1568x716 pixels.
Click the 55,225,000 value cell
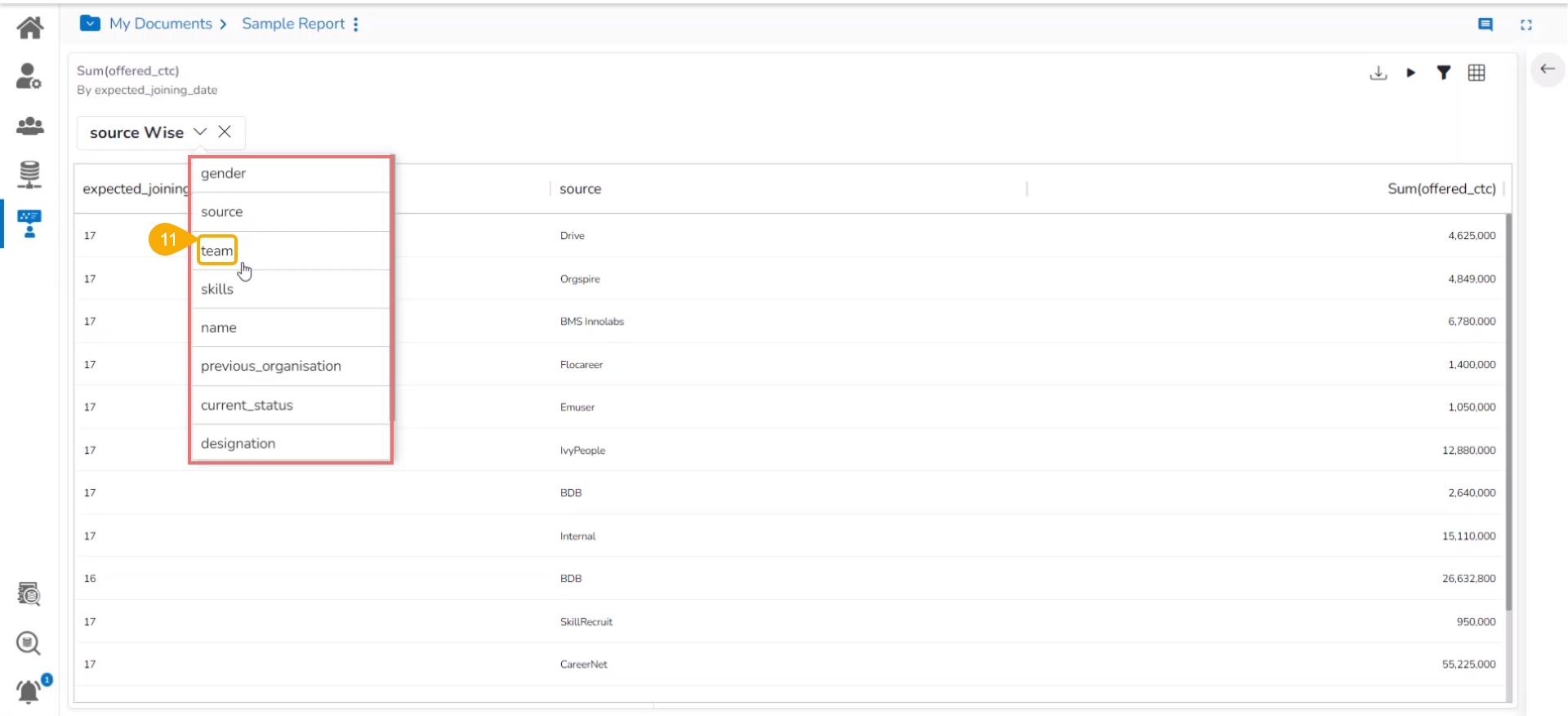tap(1469, 665)
